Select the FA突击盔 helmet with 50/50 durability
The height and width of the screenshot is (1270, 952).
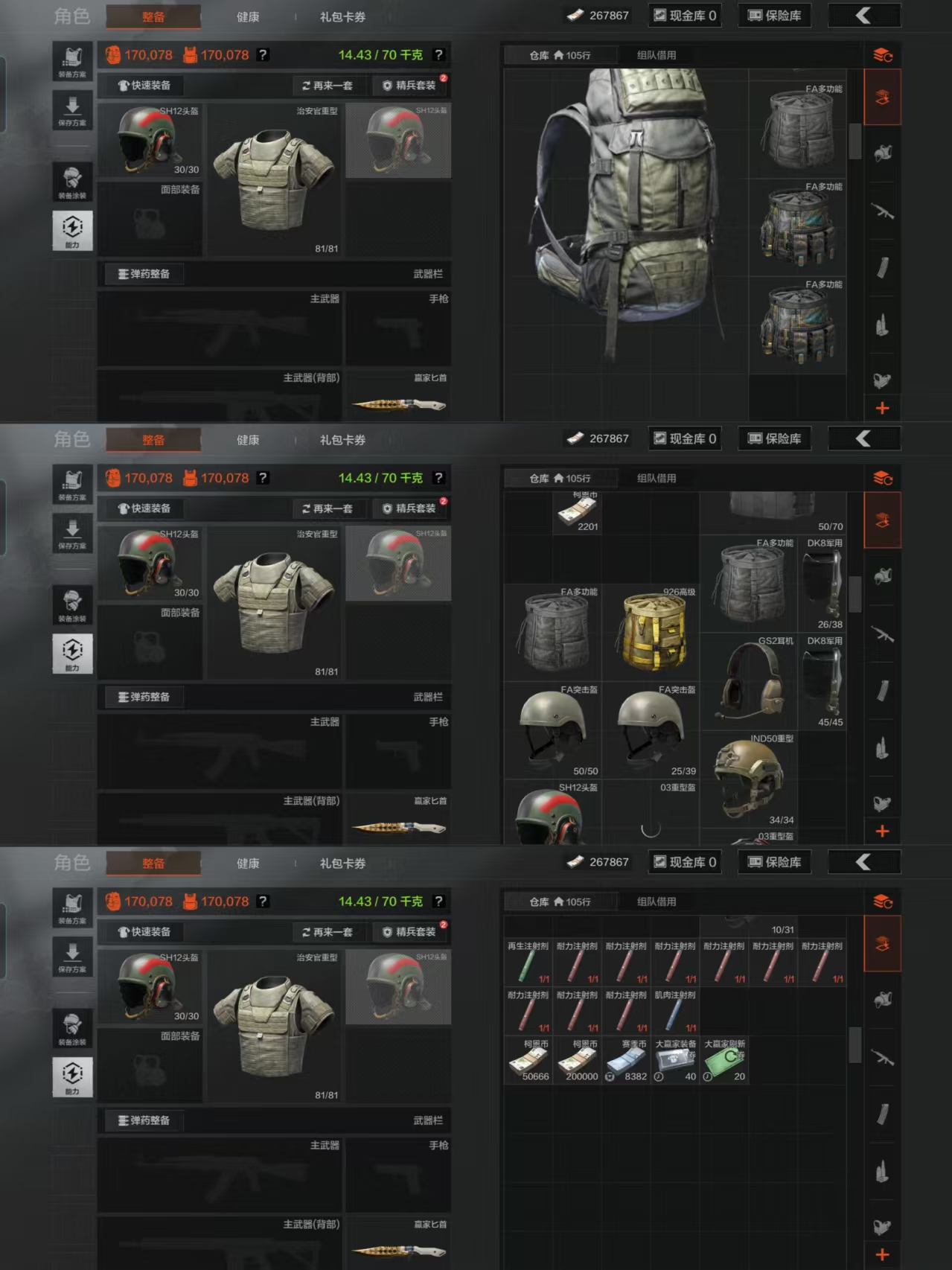click(553, 730)
